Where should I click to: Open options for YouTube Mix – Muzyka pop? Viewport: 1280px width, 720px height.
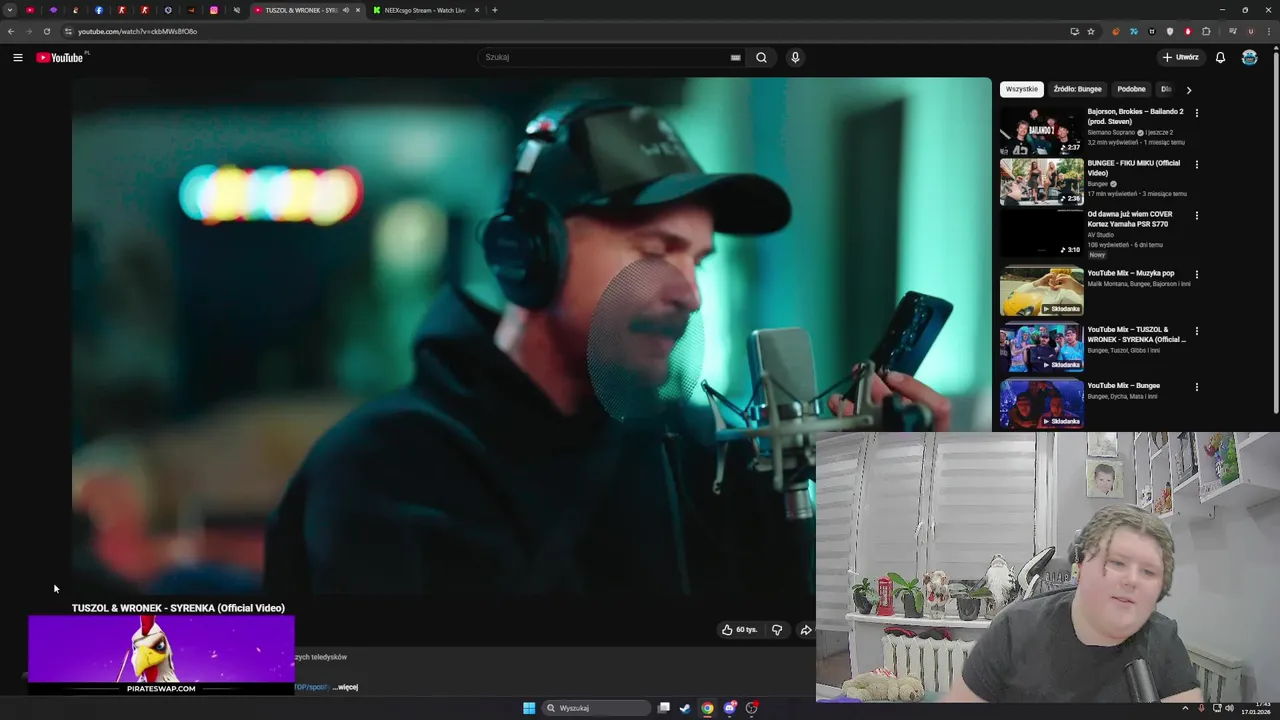(x=1197, y=274)
